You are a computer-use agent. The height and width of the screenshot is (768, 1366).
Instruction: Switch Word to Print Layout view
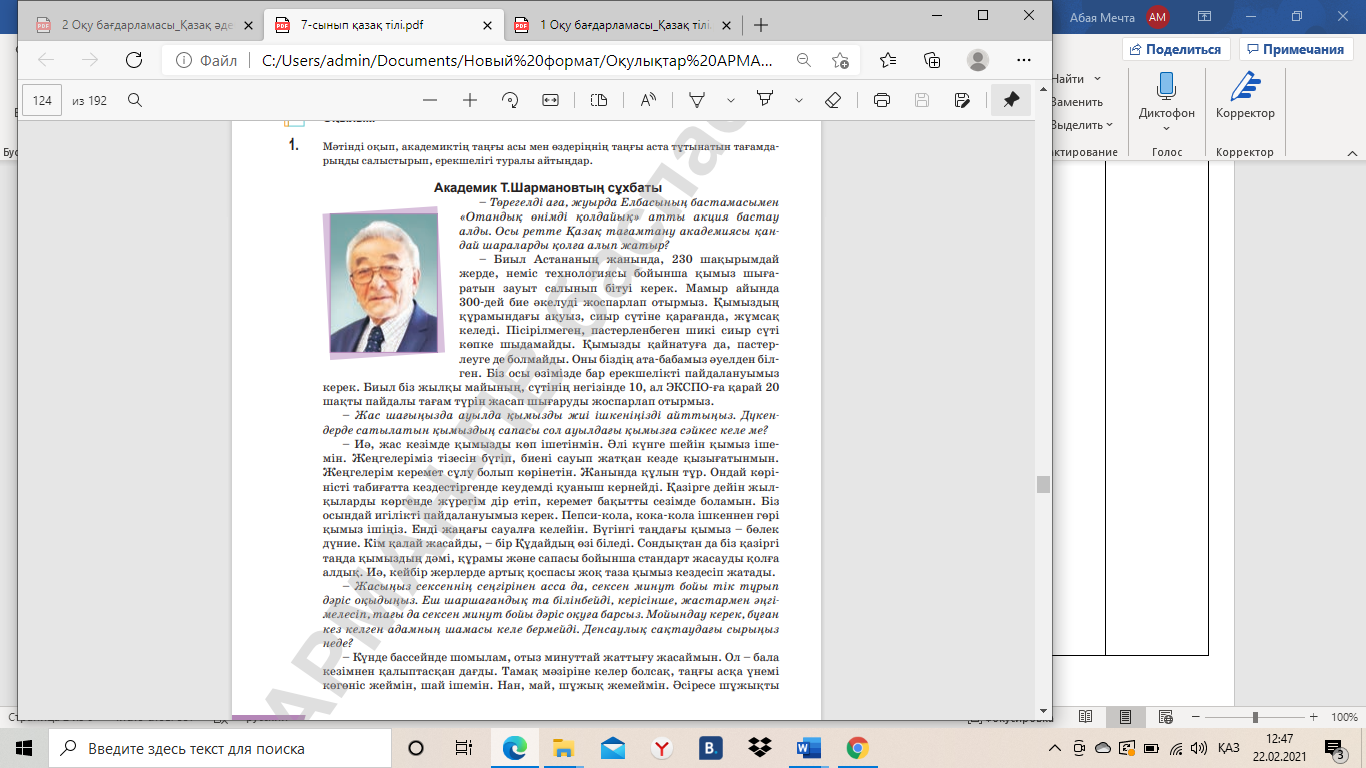click(x=1125, y=717)
